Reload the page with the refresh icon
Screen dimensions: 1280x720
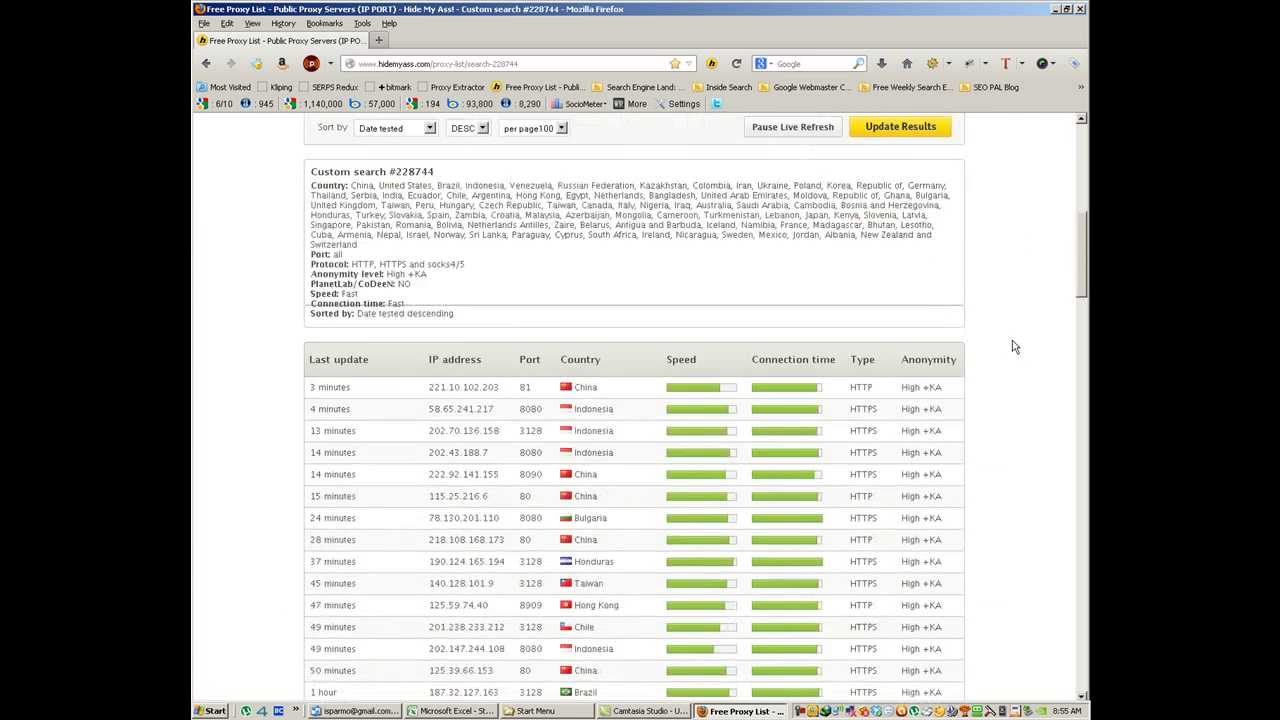(x=736, y=63)
